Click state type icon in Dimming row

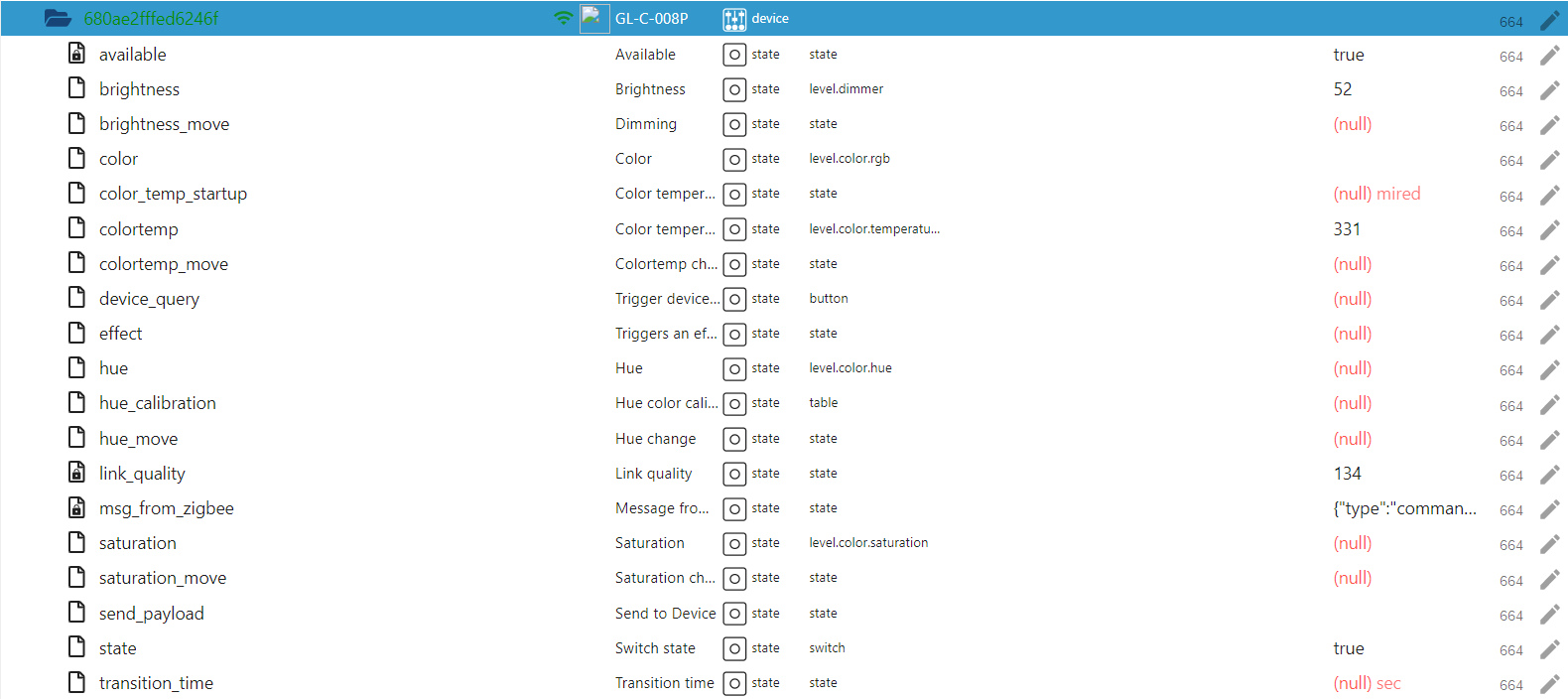(x=734, y=125)
